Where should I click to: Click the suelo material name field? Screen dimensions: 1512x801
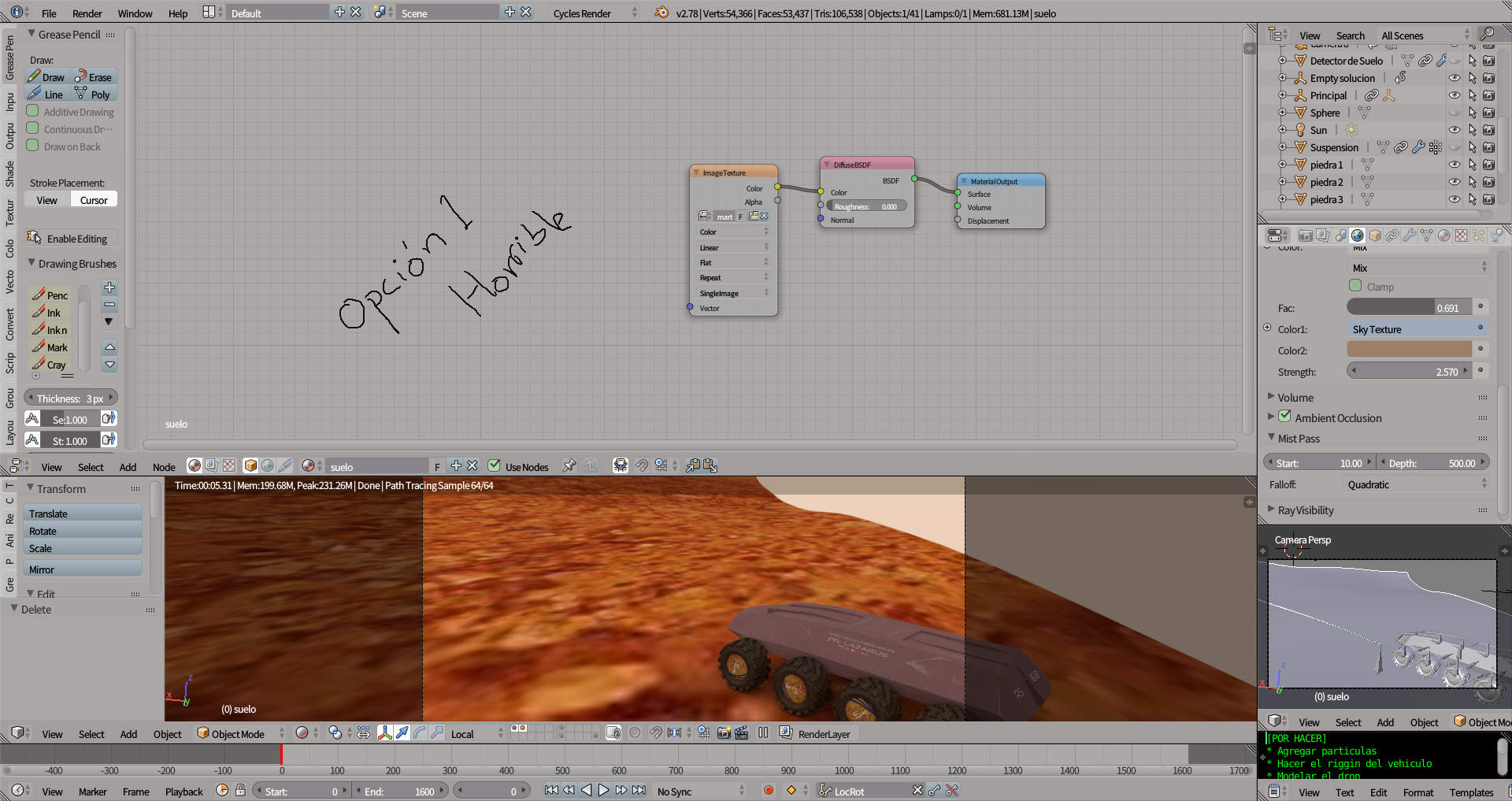click(x=378, y=466)
